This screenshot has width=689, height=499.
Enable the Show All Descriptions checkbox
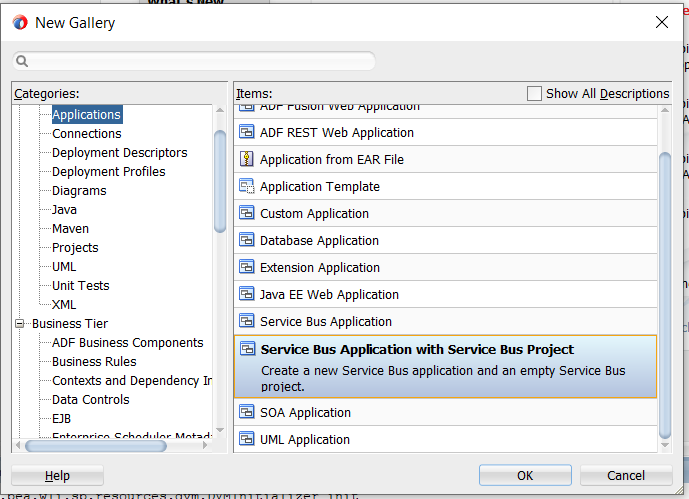coord(534,93)
